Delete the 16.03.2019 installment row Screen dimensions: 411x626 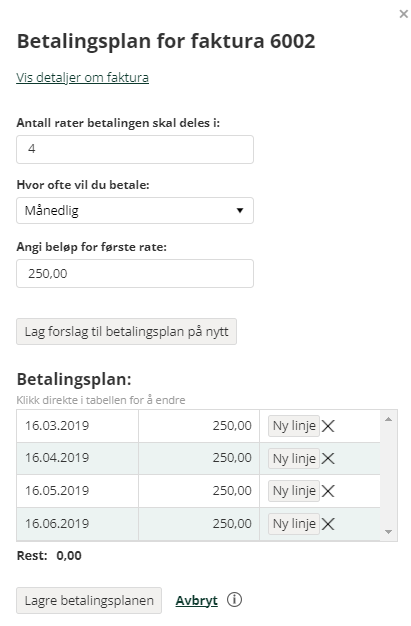(328, 426)
